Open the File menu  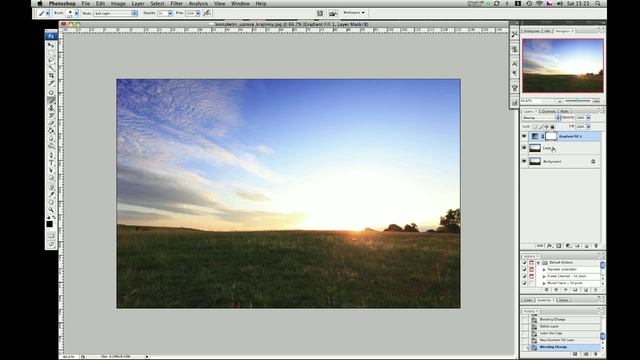(86, 4)
